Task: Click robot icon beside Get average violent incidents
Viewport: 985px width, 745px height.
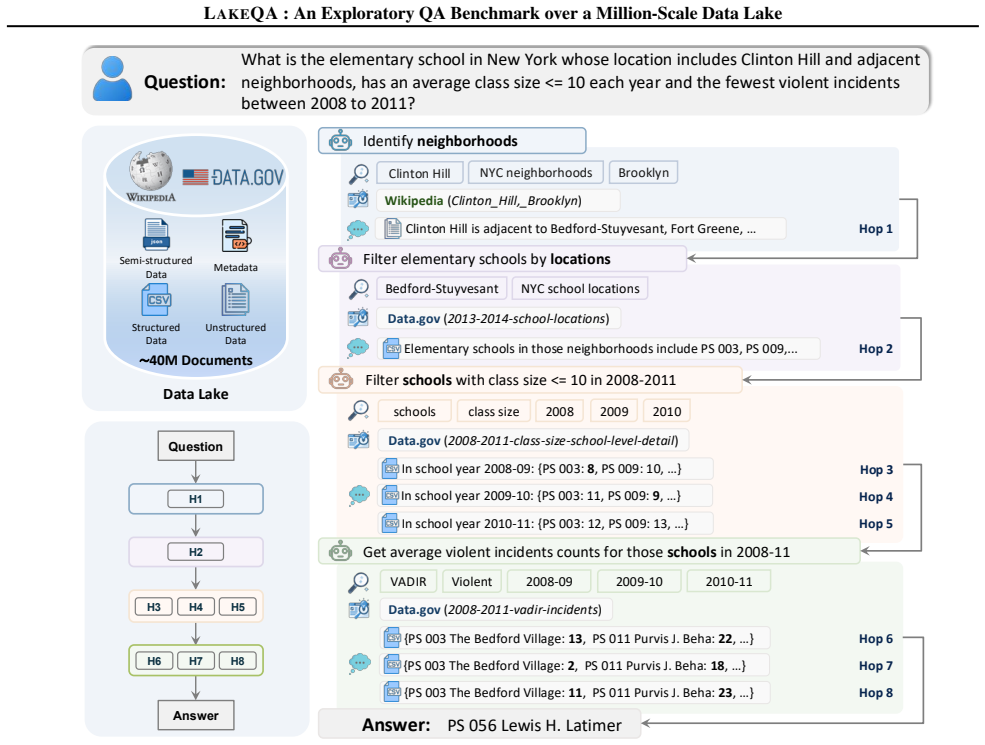Action: click(x=340, y=552)
